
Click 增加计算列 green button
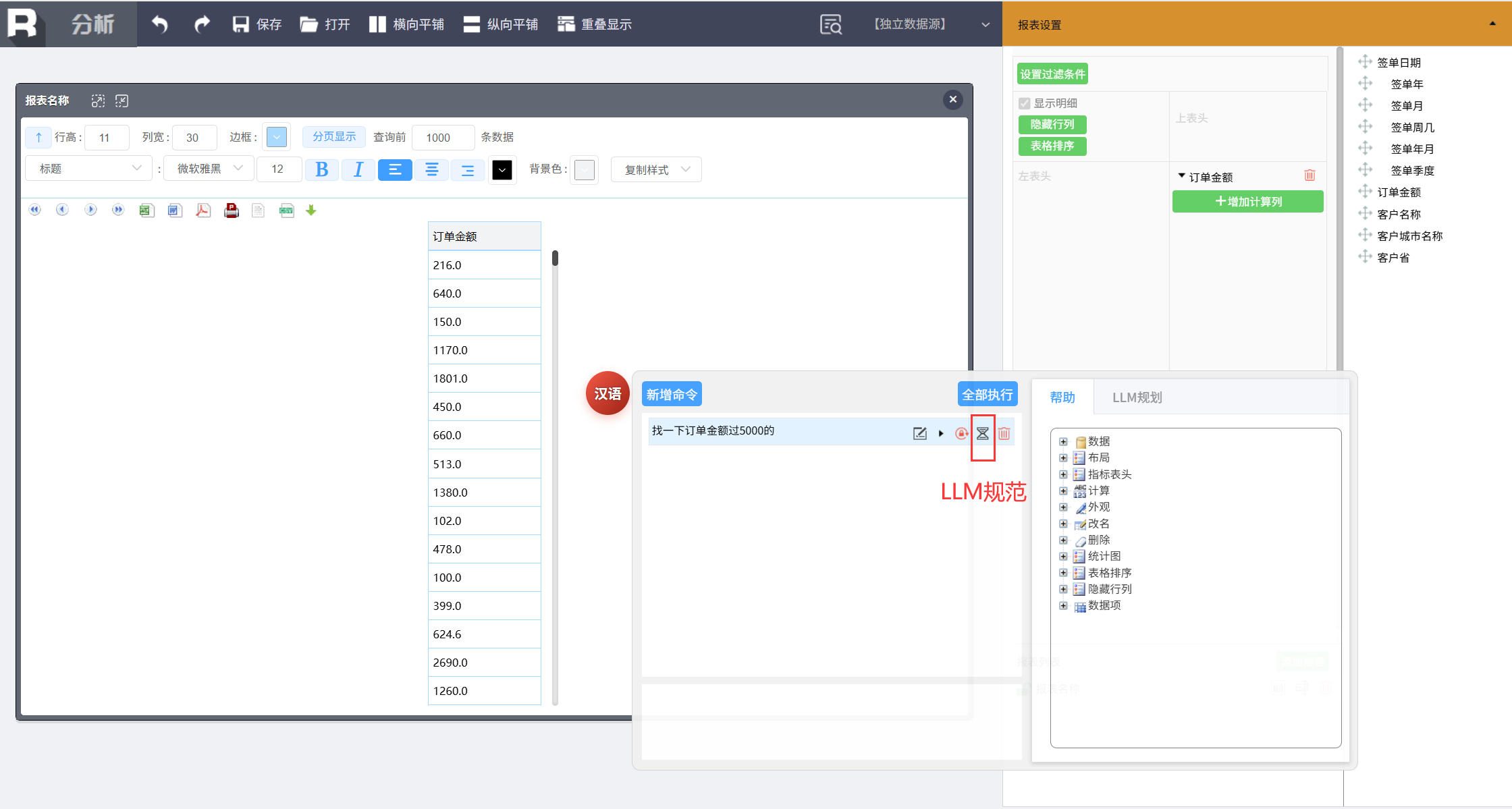click(1247, 201)
